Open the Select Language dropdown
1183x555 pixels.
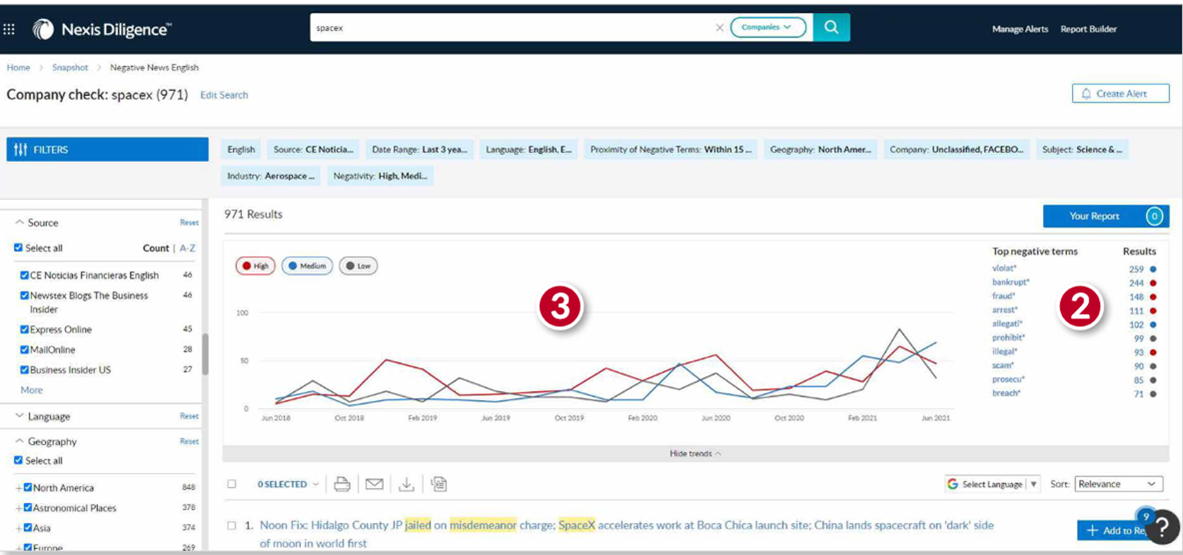(x=993, y=484)
